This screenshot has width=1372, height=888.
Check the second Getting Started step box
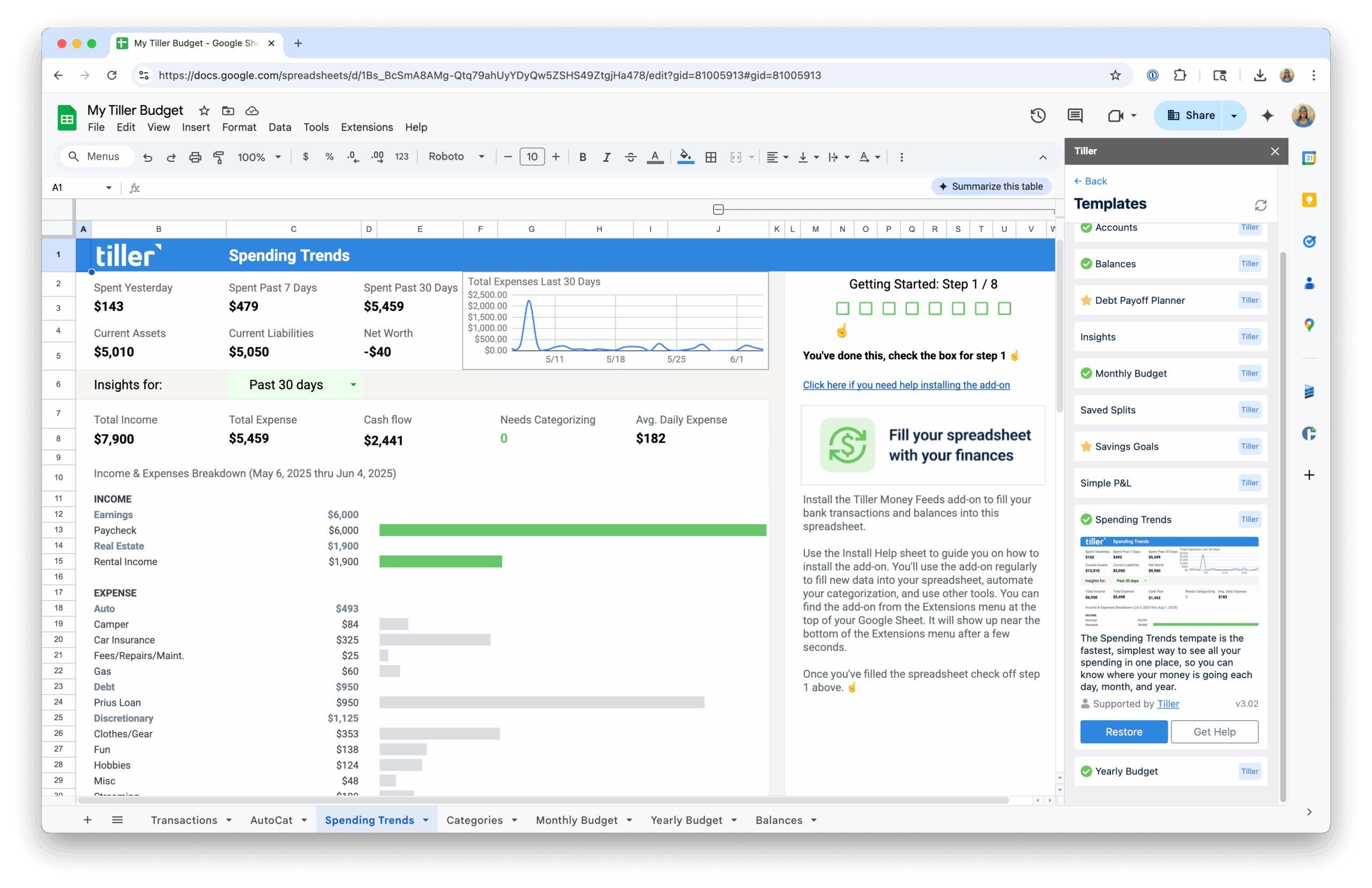(x=866, y=309)
